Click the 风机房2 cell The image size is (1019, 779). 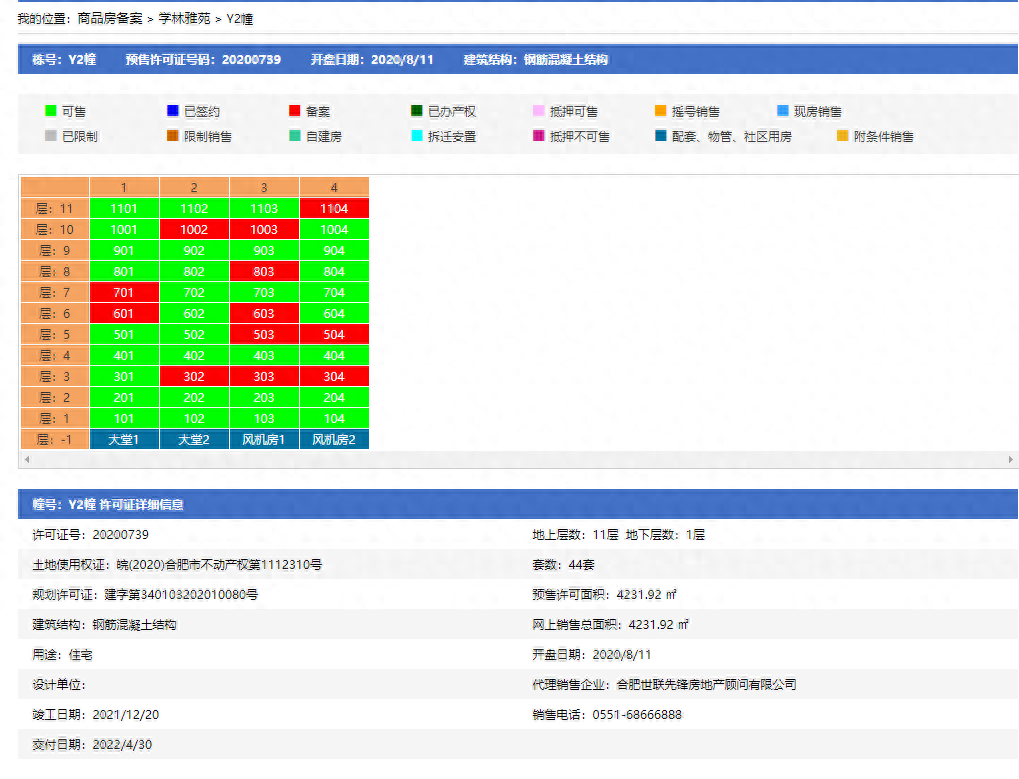coord(334,440)
